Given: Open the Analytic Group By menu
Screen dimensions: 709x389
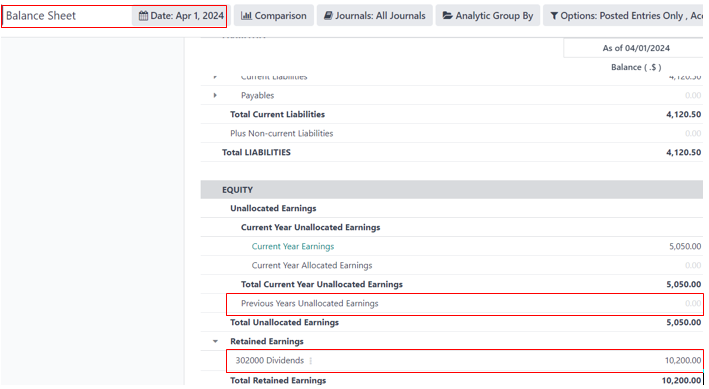Looking at the screenshot, I should point(487,16).
